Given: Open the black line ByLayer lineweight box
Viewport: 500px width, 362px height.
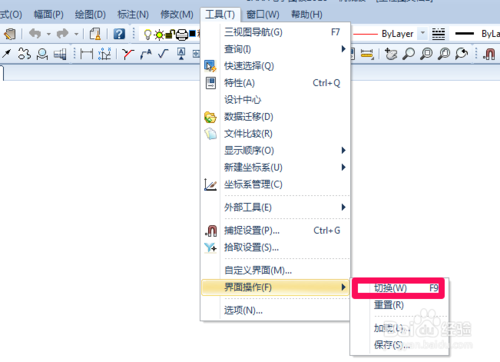Looking at the screenshot, I should coord(476,34).
